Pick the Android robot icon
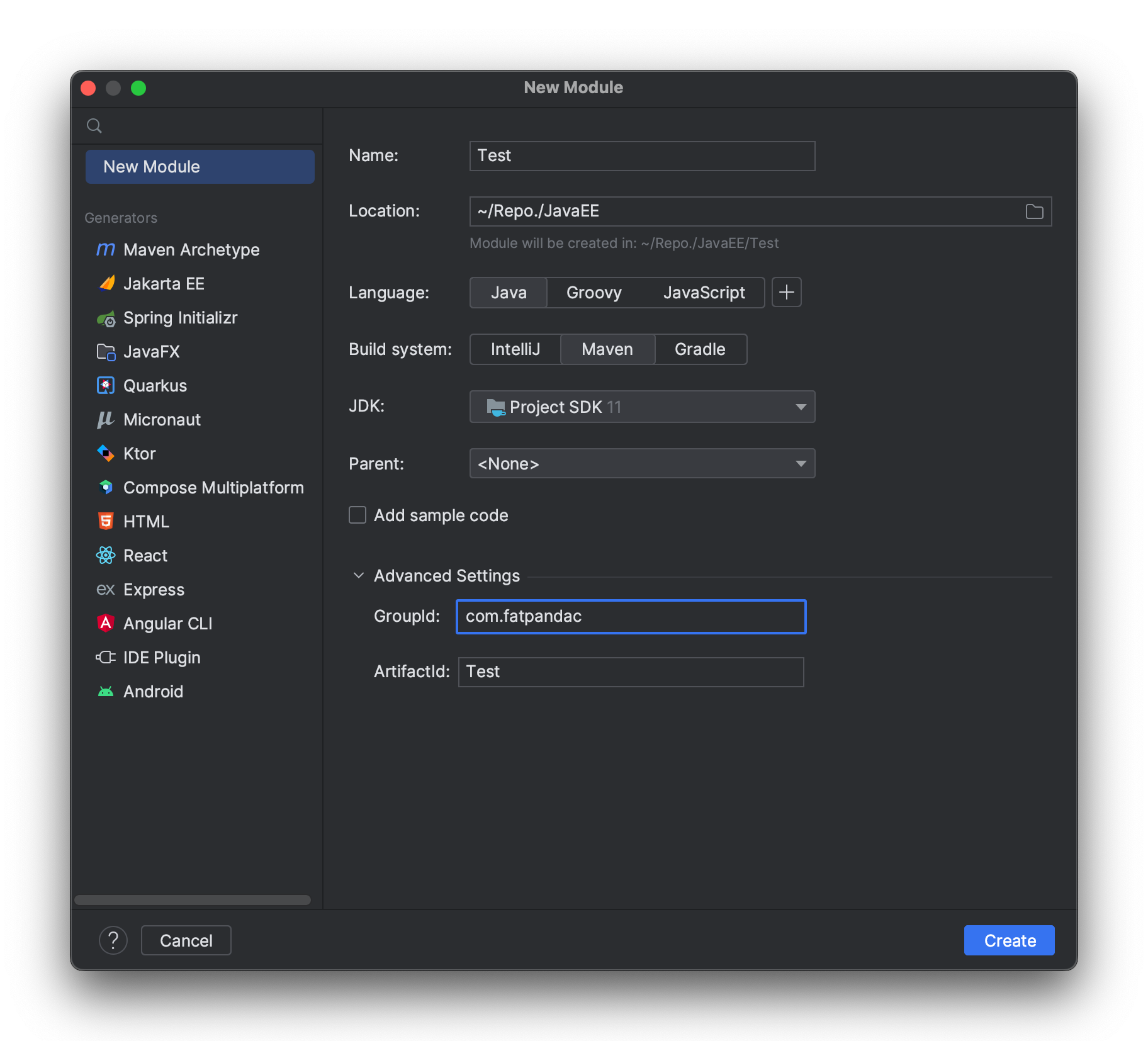Viewport: 1148px width, 1041px height. tap(106, 692)
